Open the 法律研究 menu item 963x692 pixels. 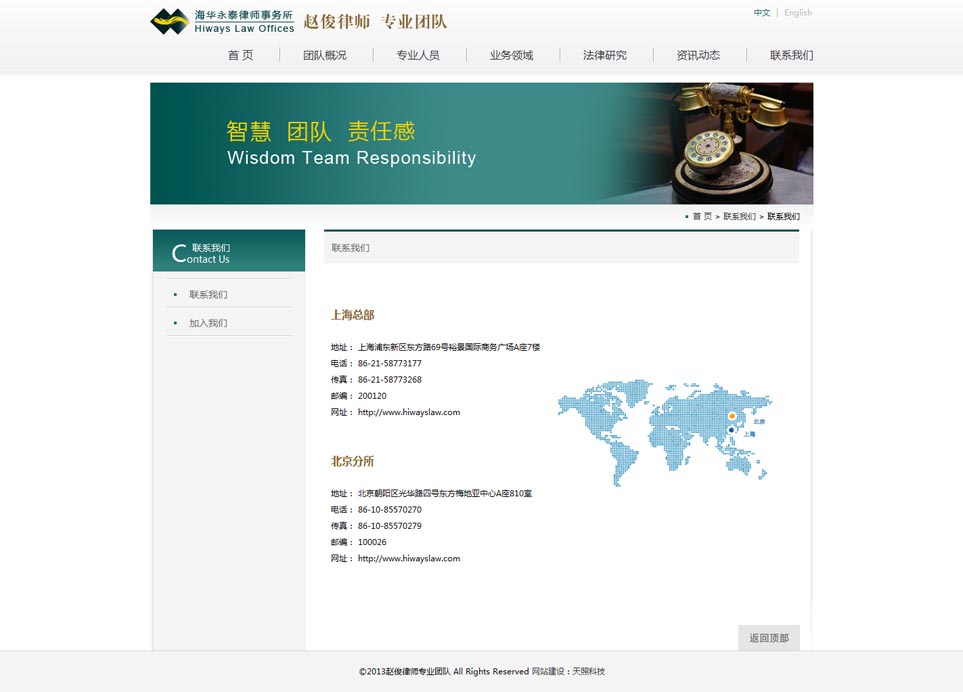[x=605, y=55]
